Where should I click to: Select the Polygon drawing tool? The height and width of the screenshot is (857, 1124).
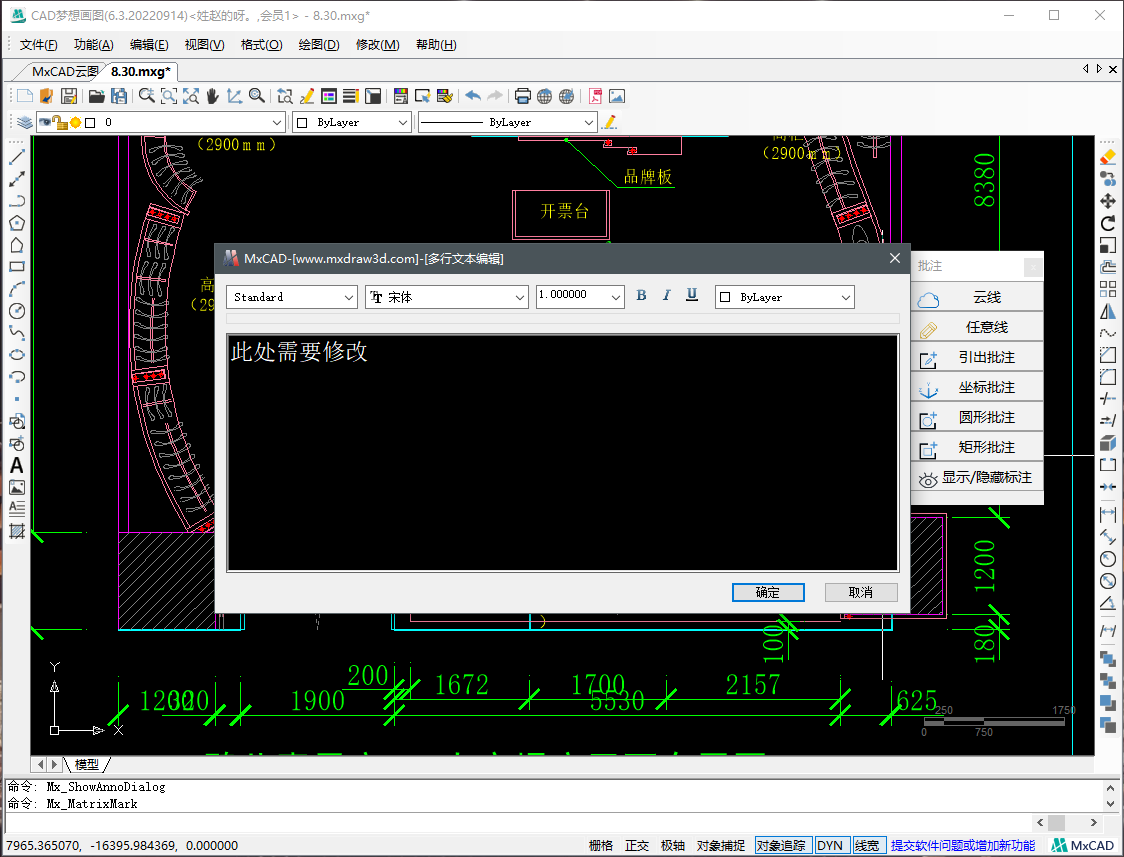[16, 223]
